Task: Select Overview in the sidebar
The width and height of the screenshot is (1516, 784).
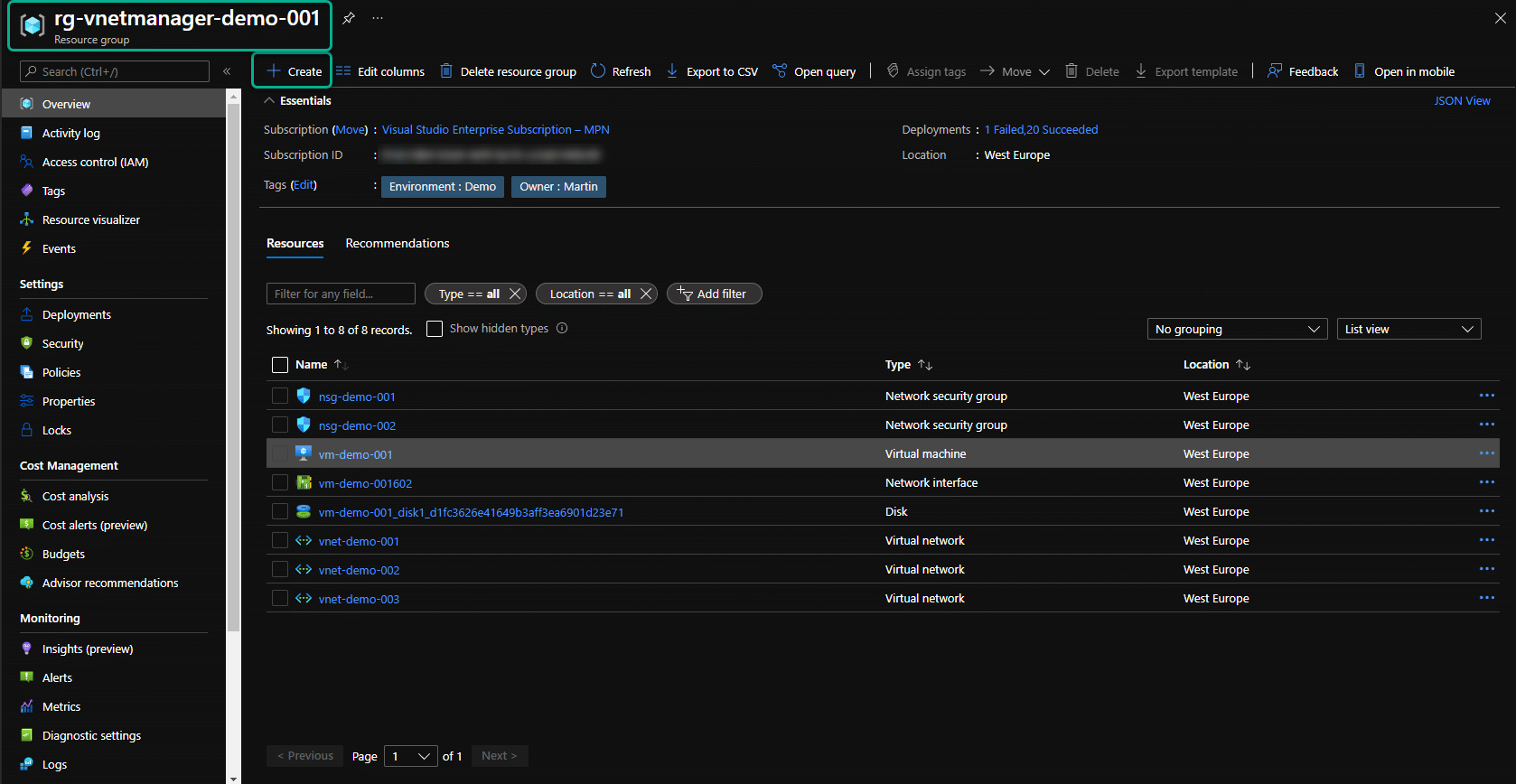Action: point(114,104)
